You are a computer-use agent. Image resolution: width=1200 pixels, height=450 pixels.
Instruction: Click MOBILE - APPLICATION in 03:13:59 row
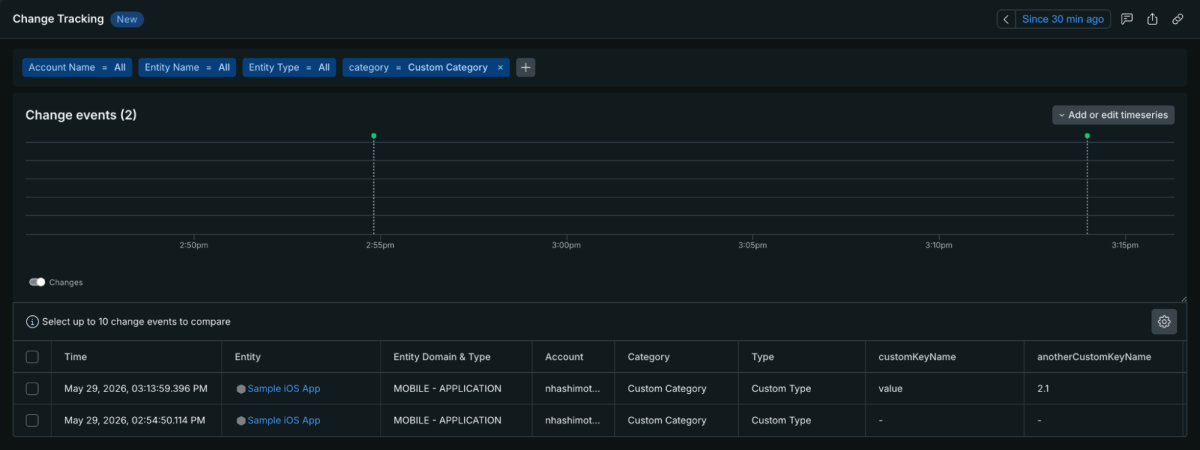[447, 388]
